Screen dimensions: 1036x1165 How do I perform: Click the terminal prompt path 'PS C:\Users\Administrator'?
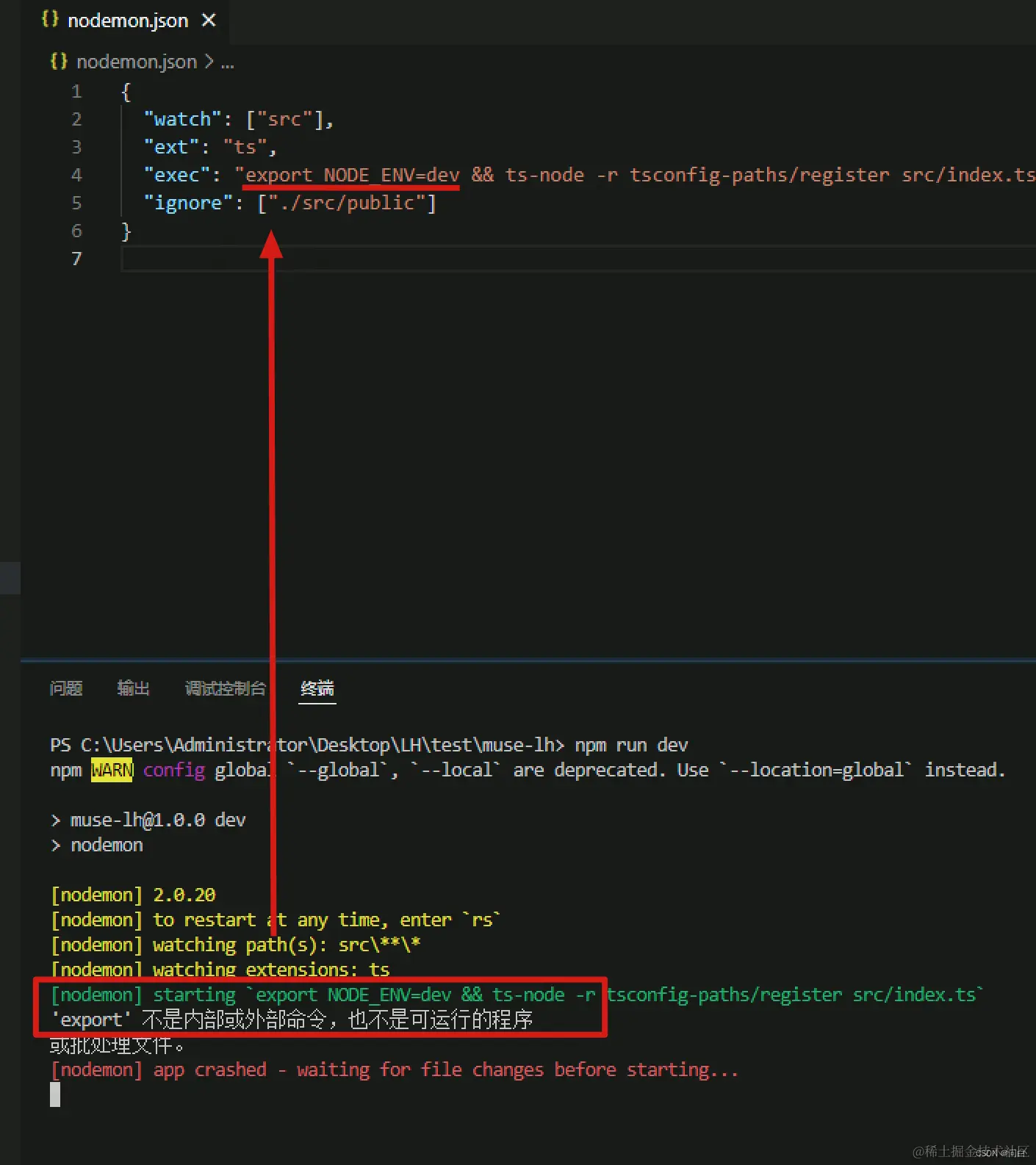pyautogui.click(x=179, y=745)
